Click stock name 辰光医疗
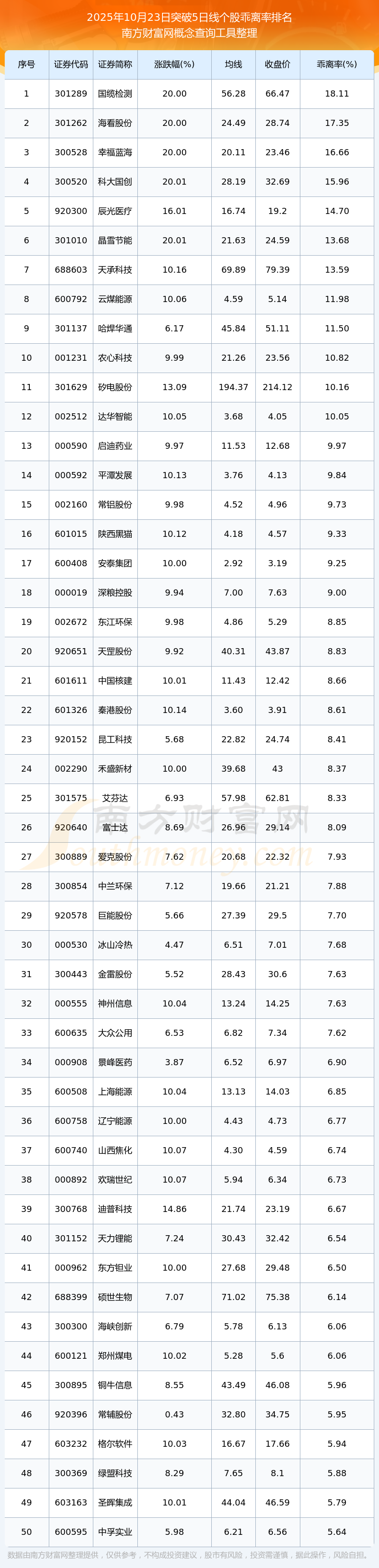This screenshot has width=379, height=1568. (x=115, y=211)
